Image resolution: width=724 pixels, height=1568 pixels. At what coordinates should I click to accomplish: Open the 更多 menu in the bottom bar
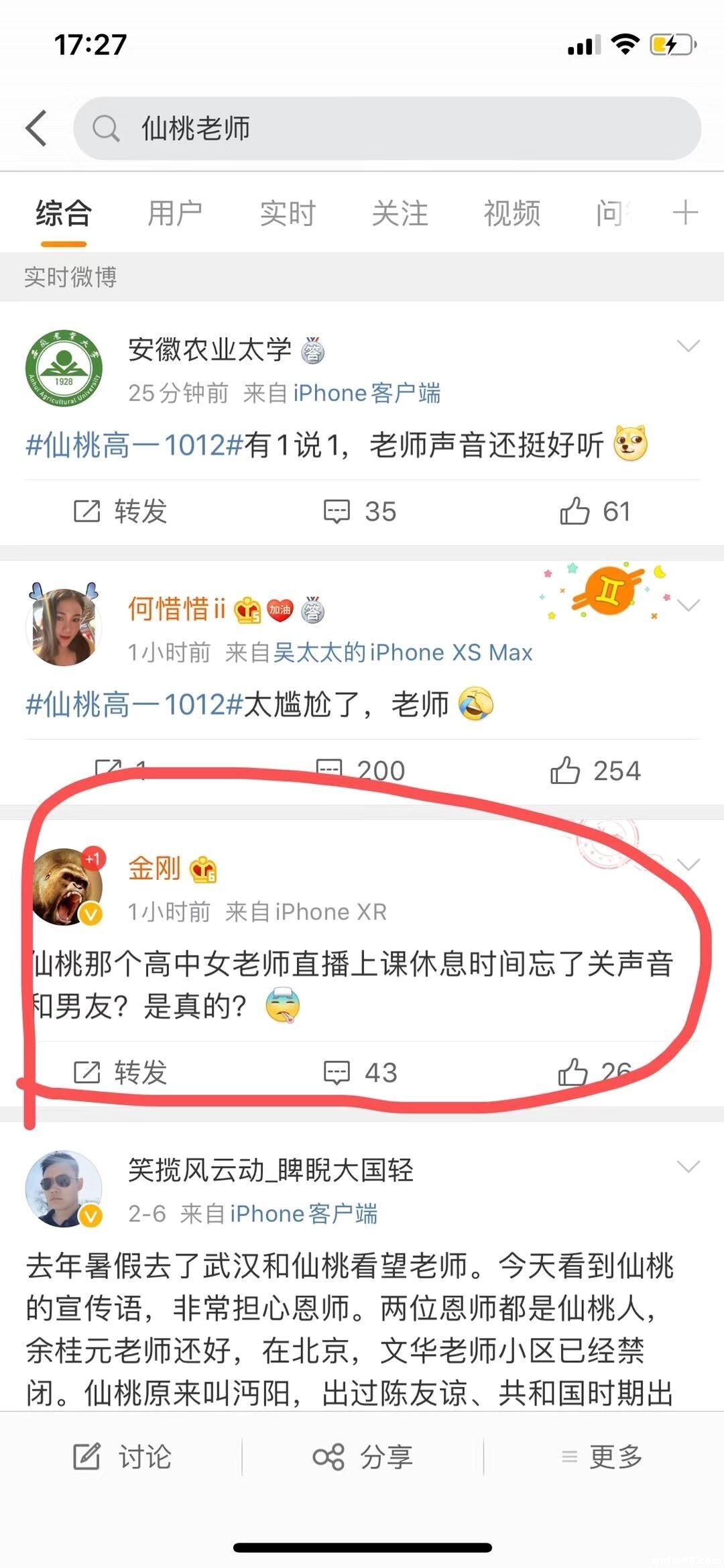pyautogui.click(x=602, y=1457)
